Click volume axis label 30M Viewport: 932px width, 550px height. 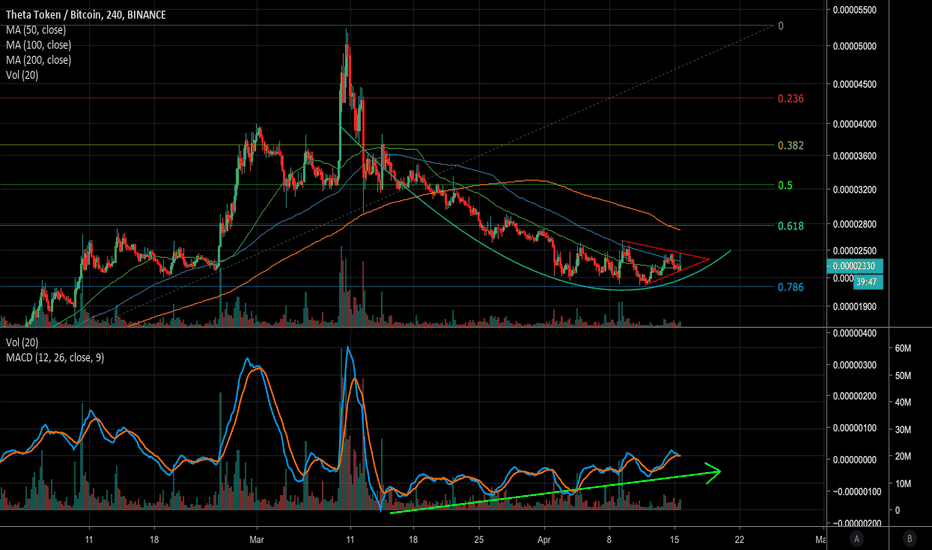pos(903,429)
